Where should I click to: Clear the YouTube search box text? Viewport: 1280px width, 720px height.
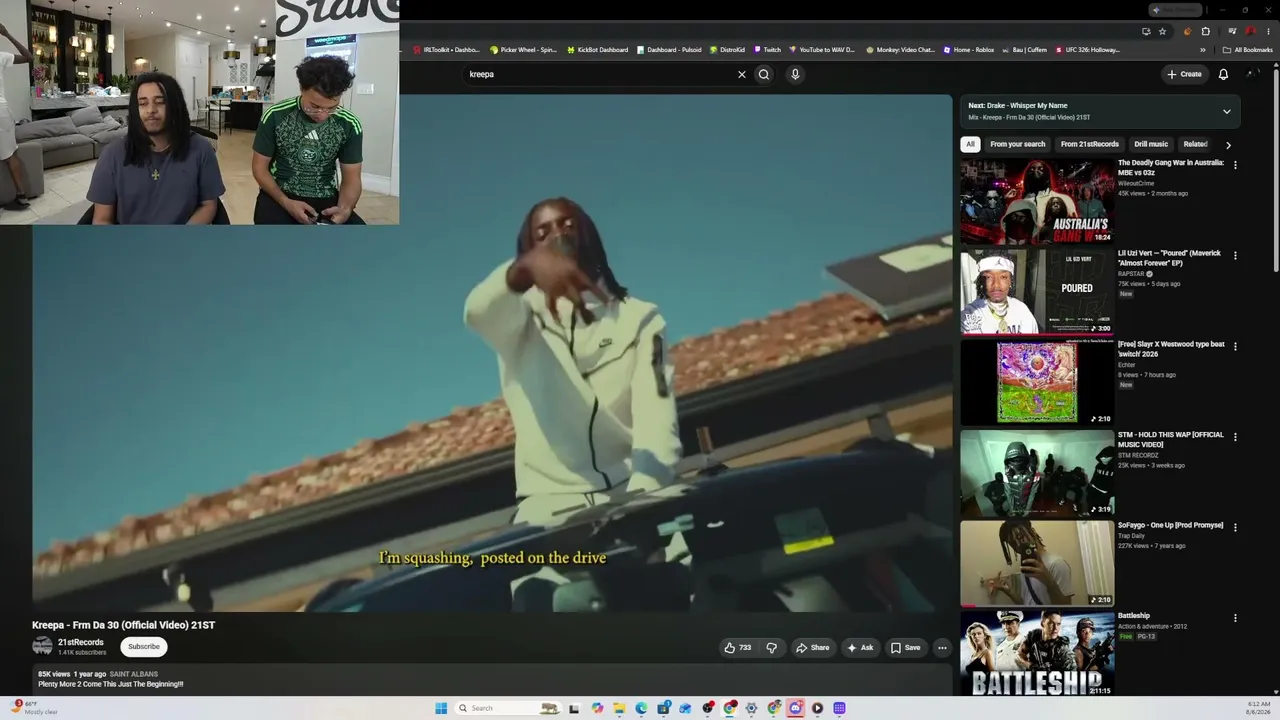(742, 74)
